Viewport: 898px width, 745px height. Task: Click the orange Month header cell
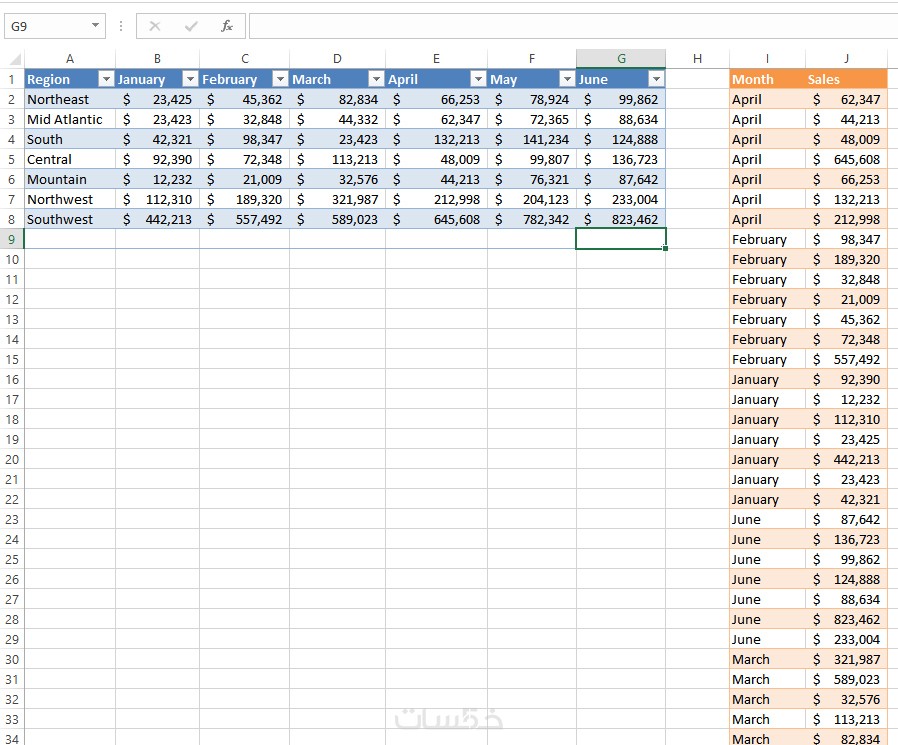pos(767,79)
